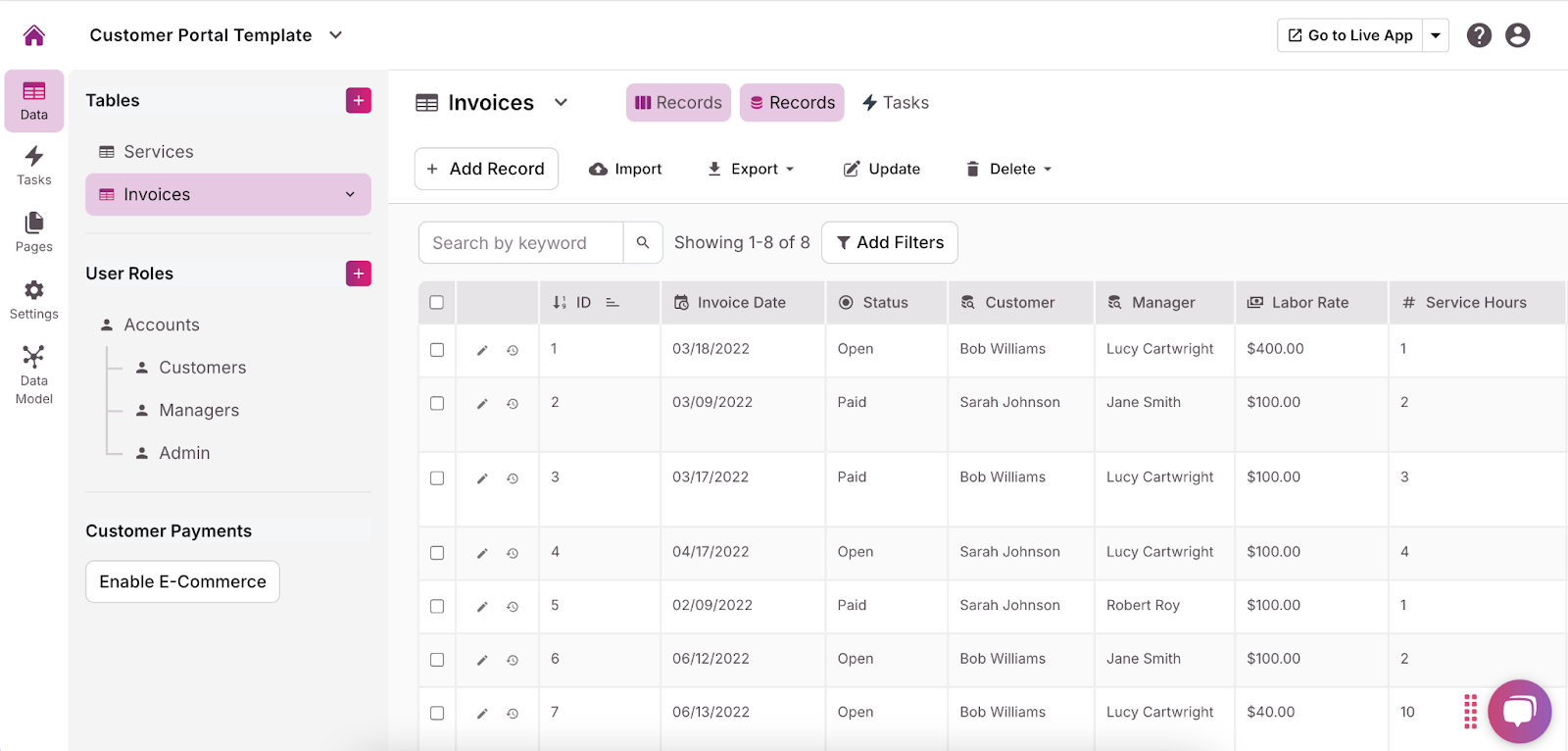Open the help question mark icon
1568x751 pixels.
click(1479, 35)
